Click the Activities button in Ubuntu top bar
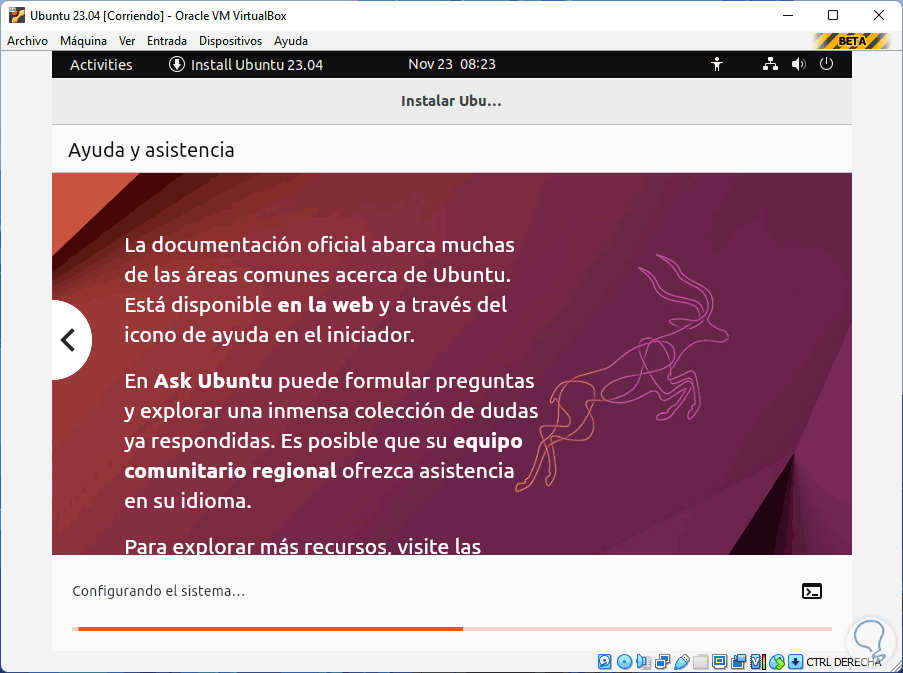This screenshot has width=903, height=673. coord(101,64)
